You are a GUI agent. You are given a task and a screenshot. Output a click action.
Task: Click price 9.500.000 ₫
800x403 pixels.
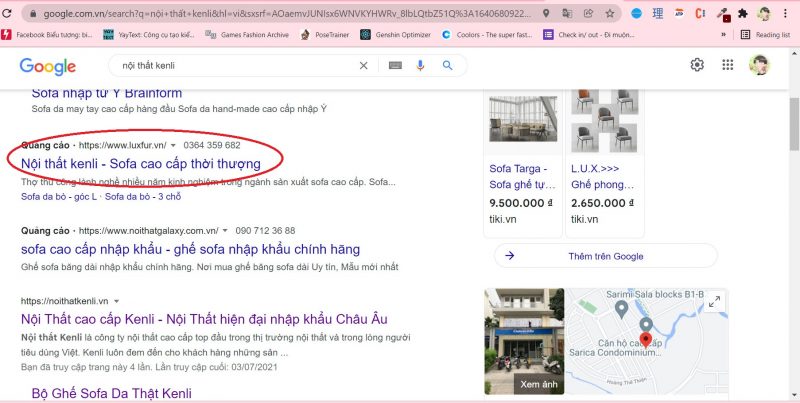(x=521, y=203)
